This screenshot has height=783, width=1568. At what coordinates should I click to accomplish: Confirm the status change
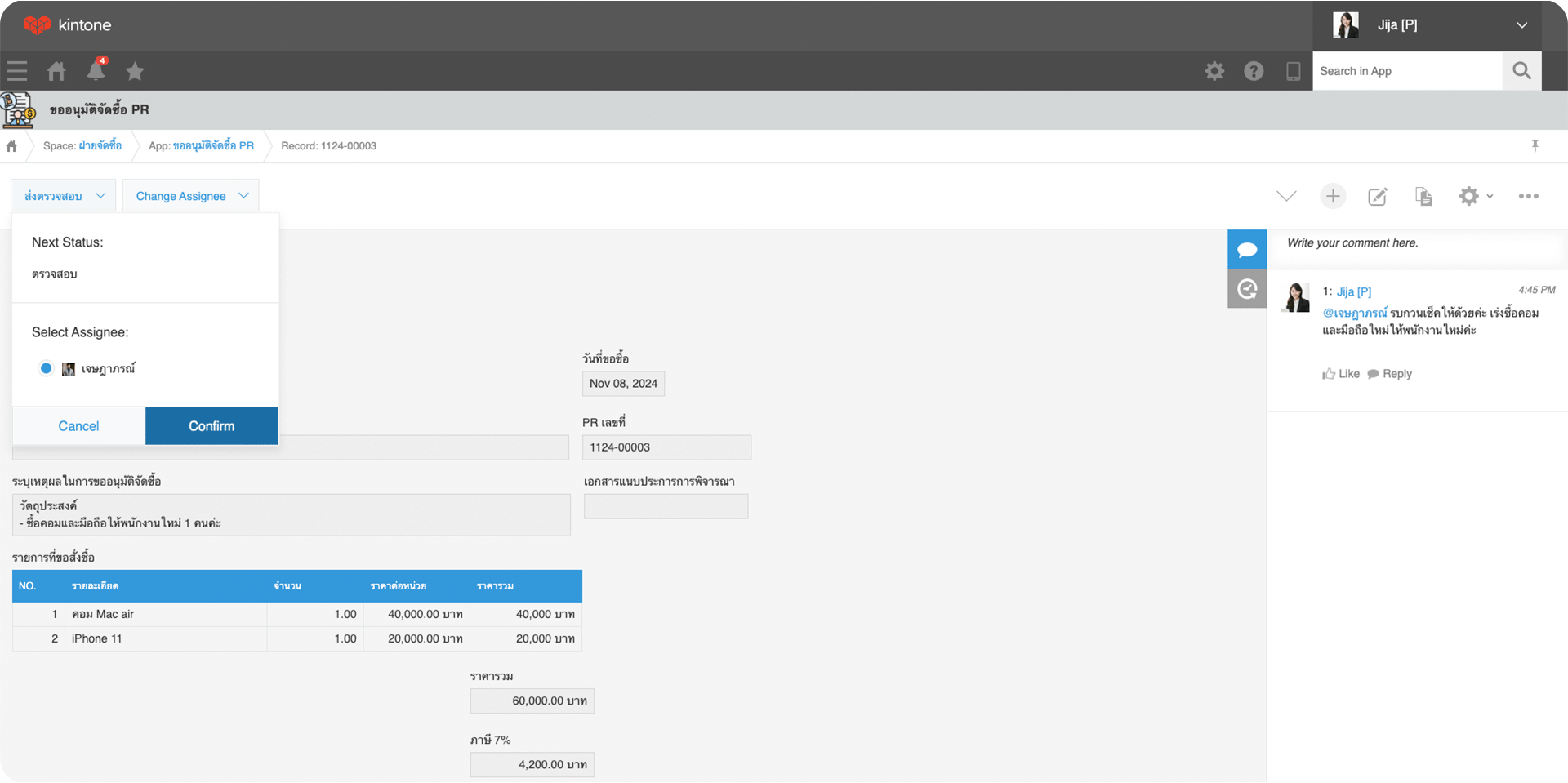212,426
